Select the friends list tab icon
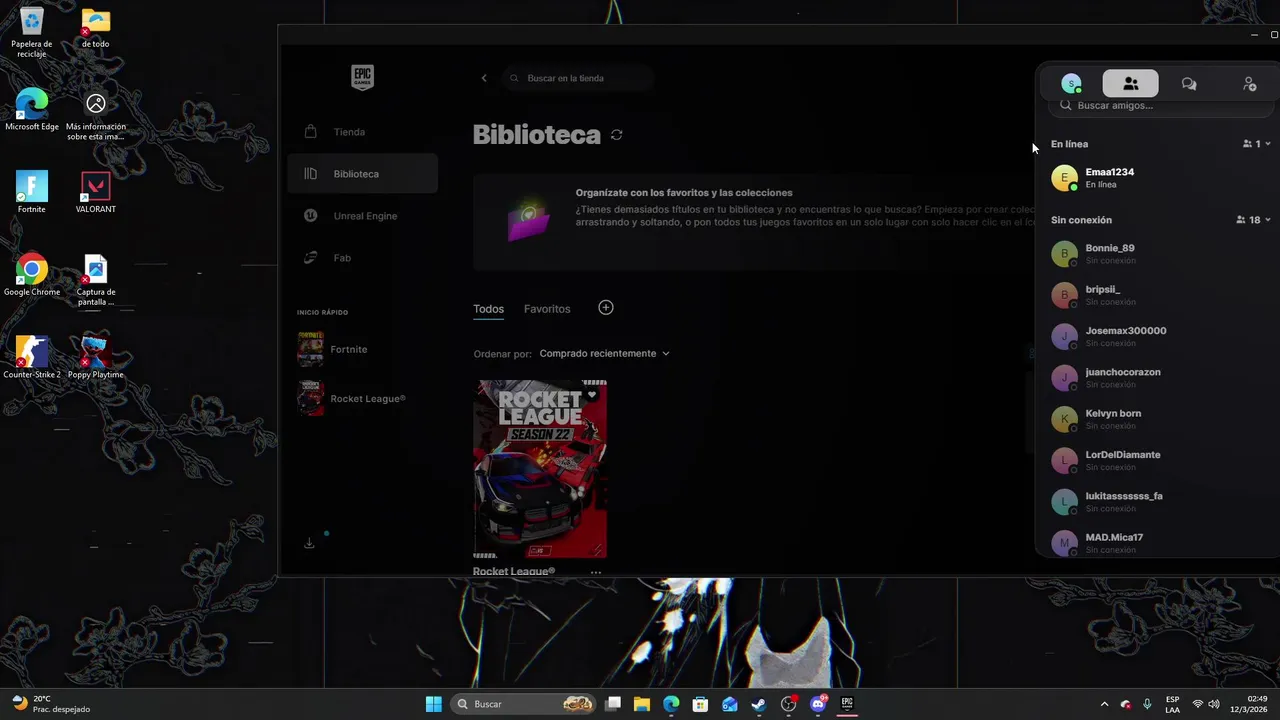The height and width of the screenshot is (720, 1280). click(x=1130, y=84)
